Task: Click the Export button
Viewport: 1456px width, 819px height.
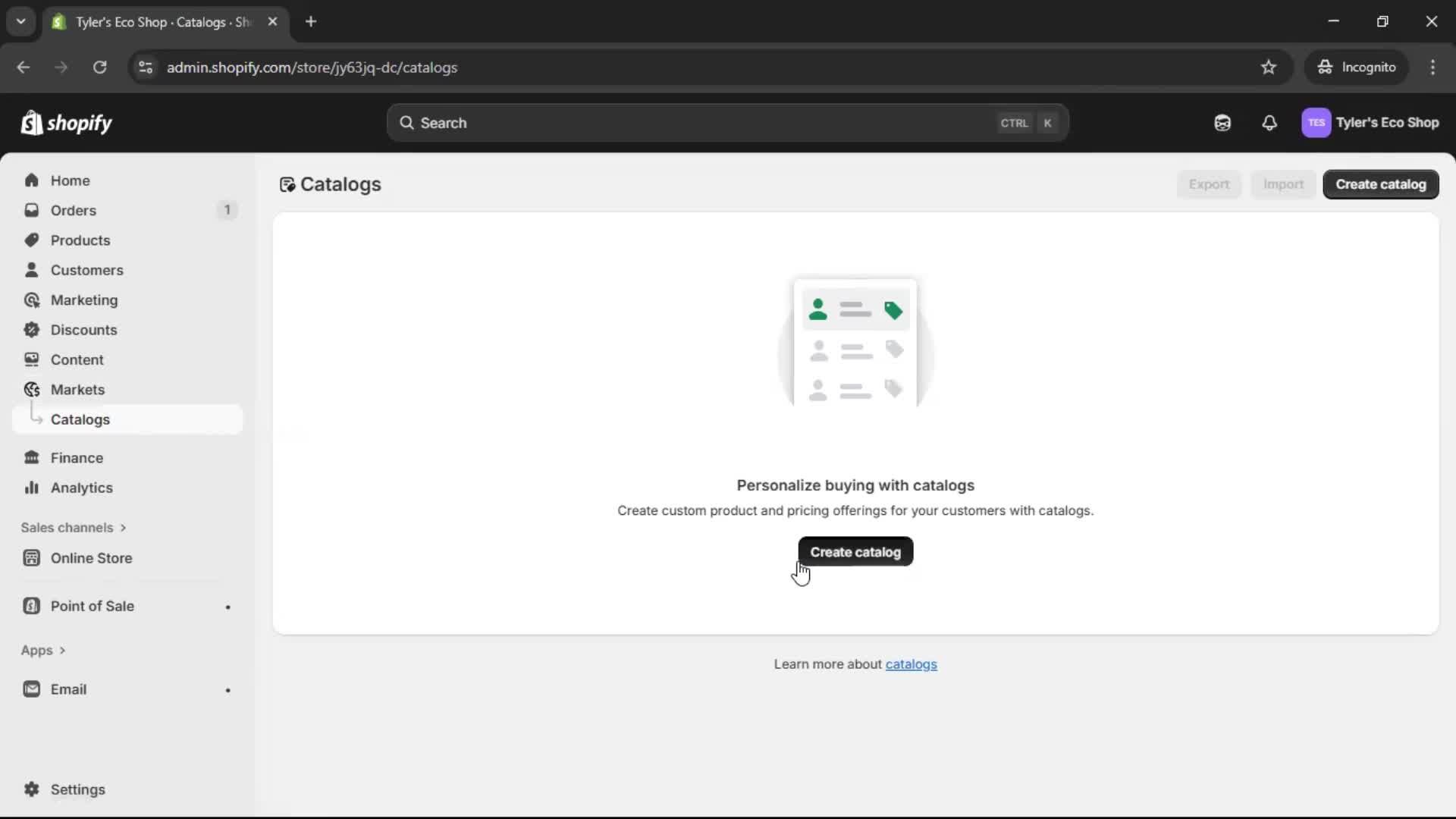Action: pyautogui.click(x=1208, y=184)
